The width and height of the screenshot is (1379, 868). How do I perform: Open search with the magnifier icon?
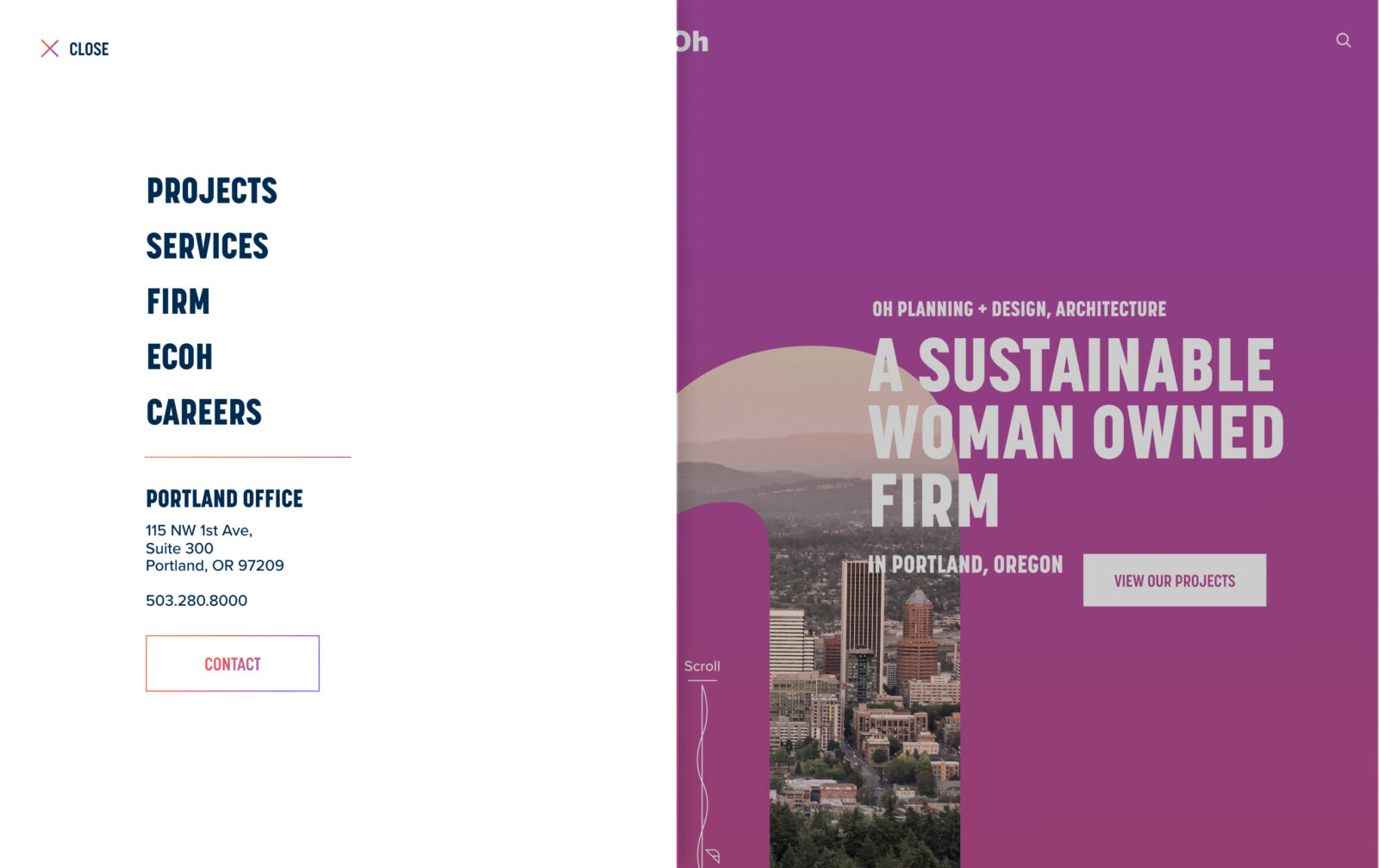(1344, 41)
